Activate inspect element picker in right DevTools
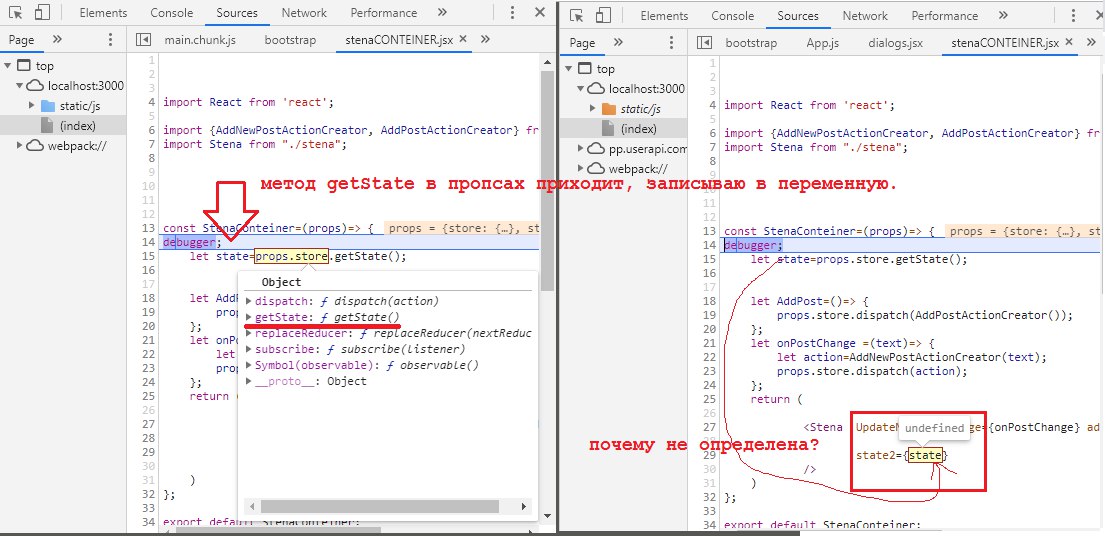The height and width of the screenshot is (536, 1105). pyautogui.click(x=576, y=15)
